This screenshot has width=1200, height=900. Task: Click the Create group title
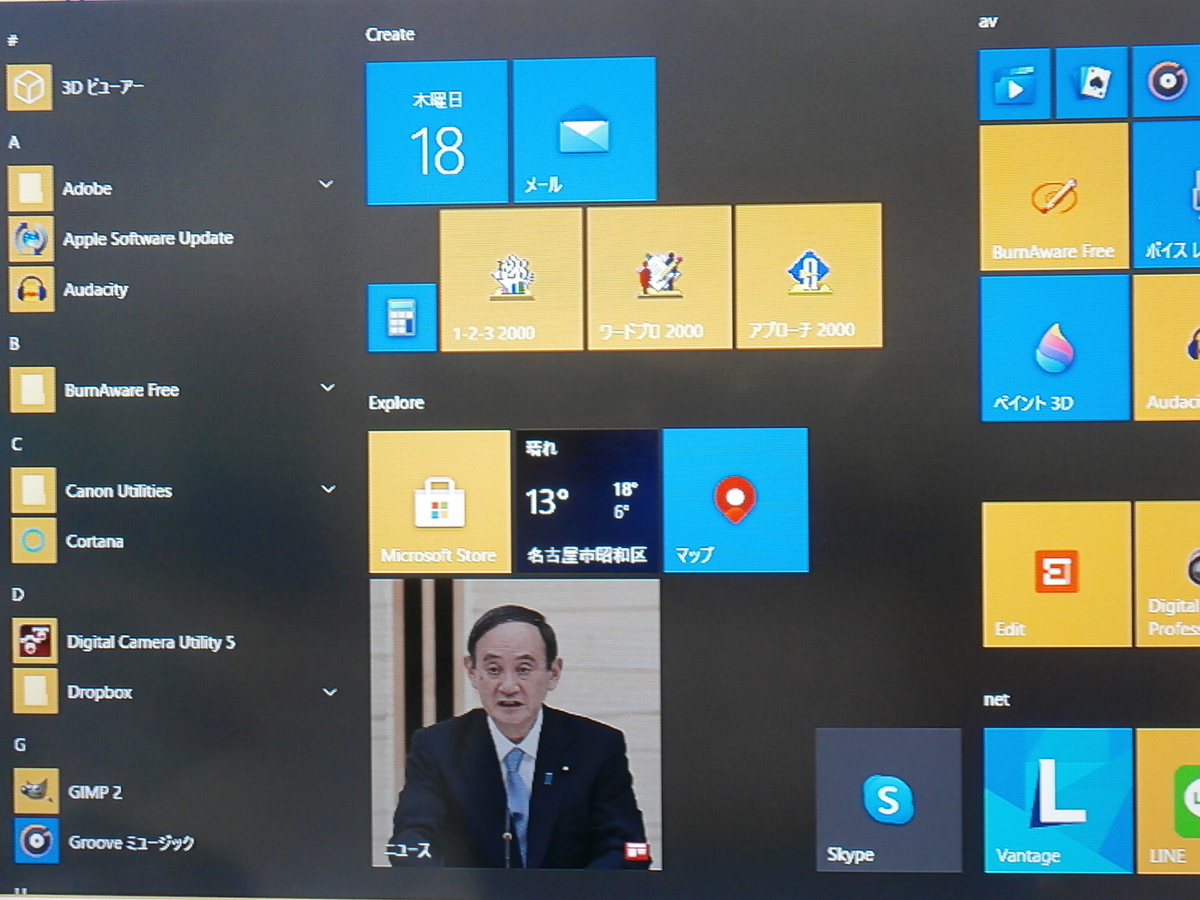[390, 35]
